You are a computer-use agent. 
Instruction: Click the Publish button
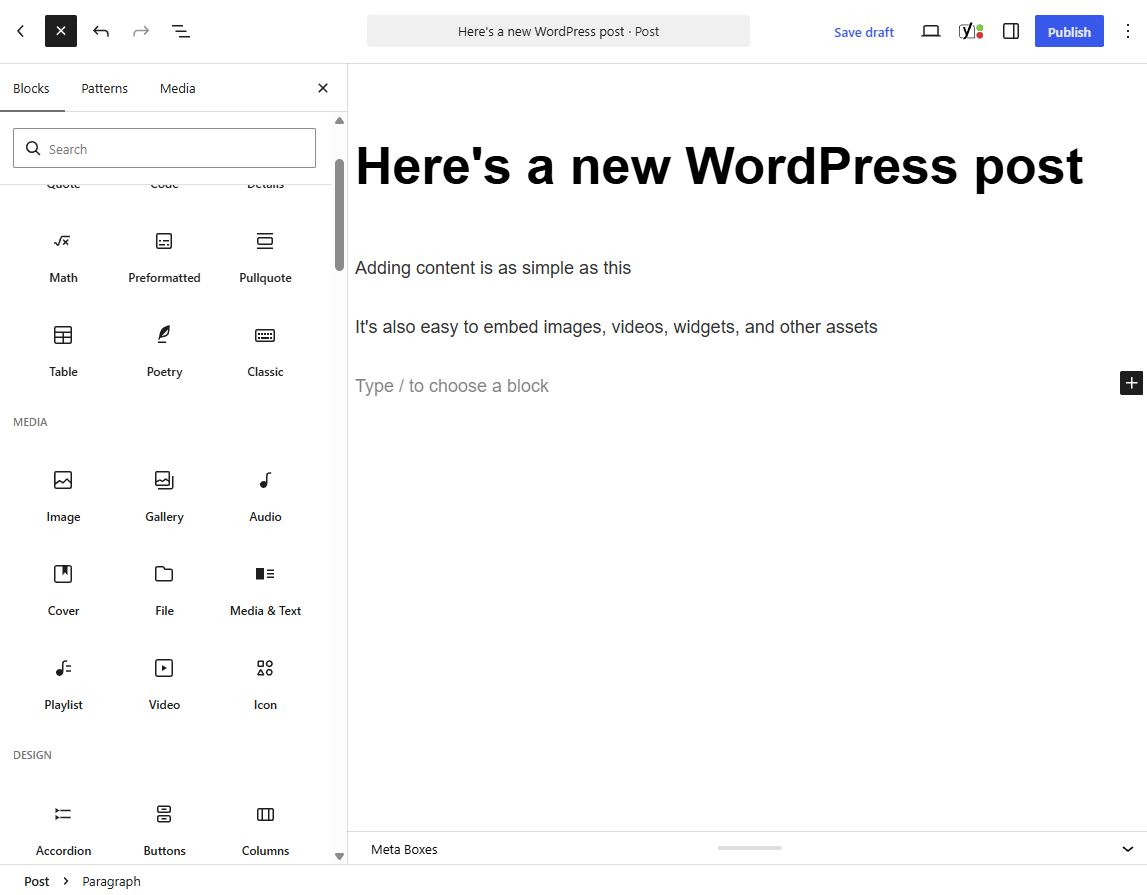click(1069, 31)
